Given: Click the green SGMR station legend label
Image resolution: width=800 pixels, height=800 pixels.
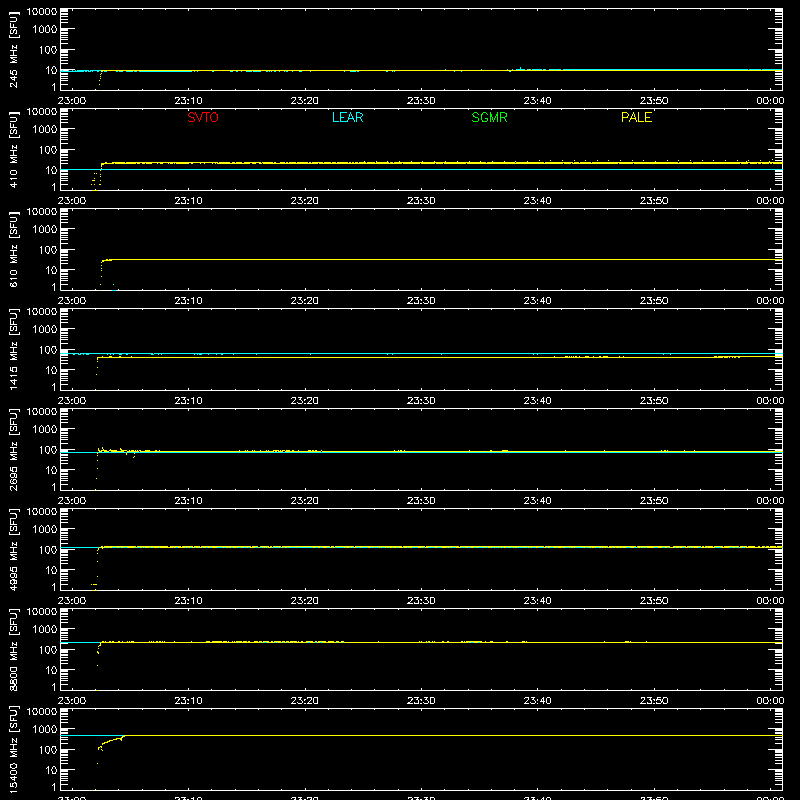Looking at the screenshot, I should 489,117.
